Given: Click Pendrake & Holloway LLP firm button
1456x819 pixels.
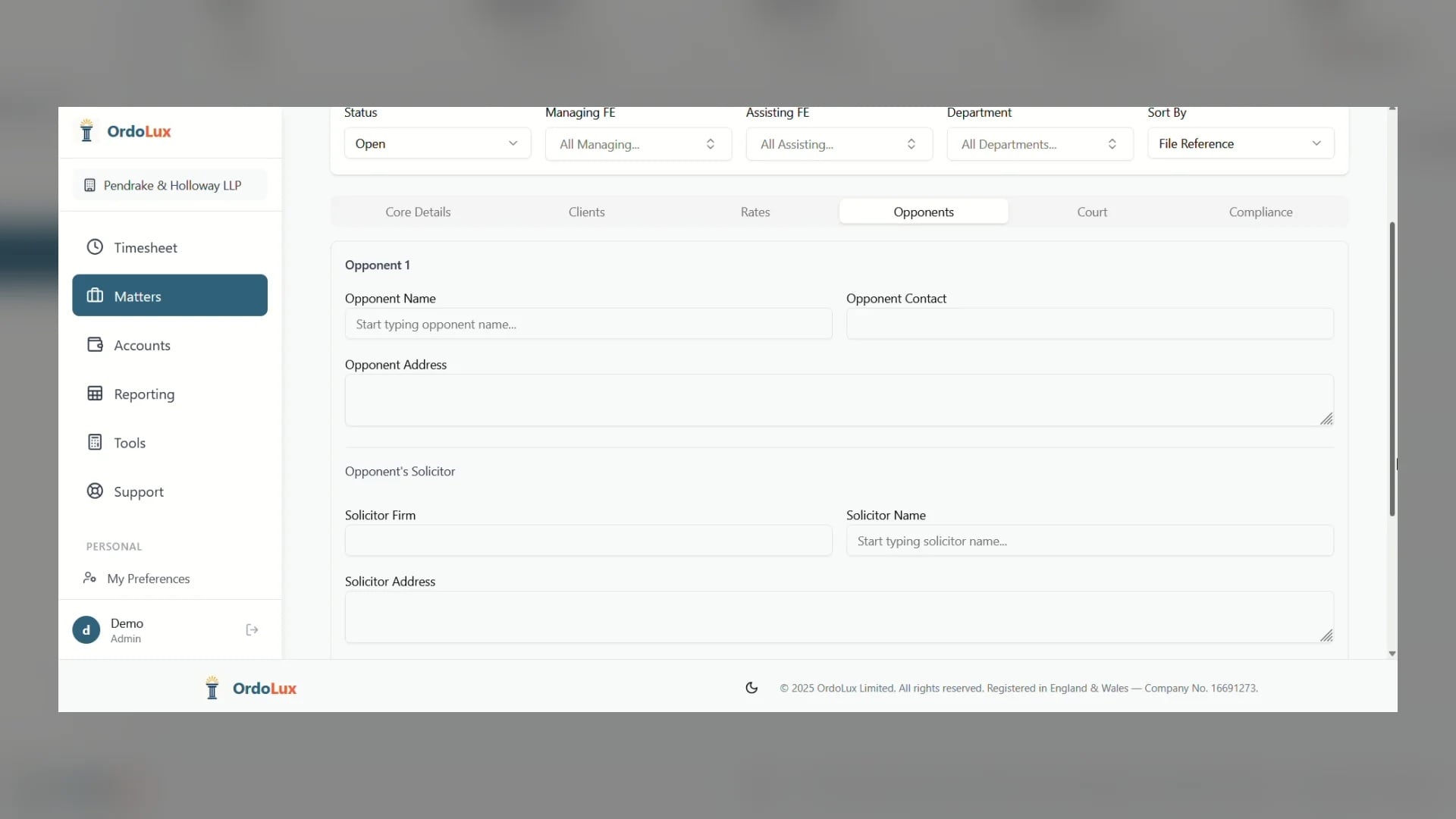Looking at the screenshot, I should pyautogui.click(x=170, y=185).
